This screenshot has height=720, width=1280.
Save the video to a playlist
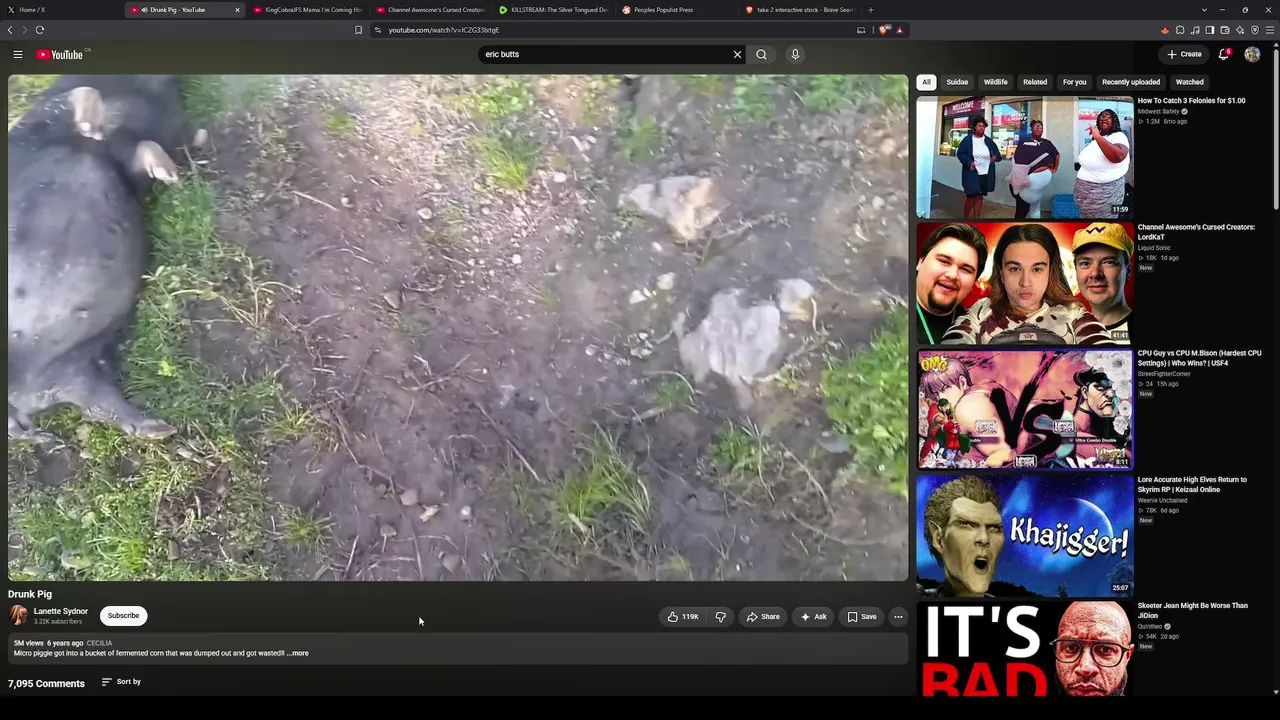[x=862, y=617]
